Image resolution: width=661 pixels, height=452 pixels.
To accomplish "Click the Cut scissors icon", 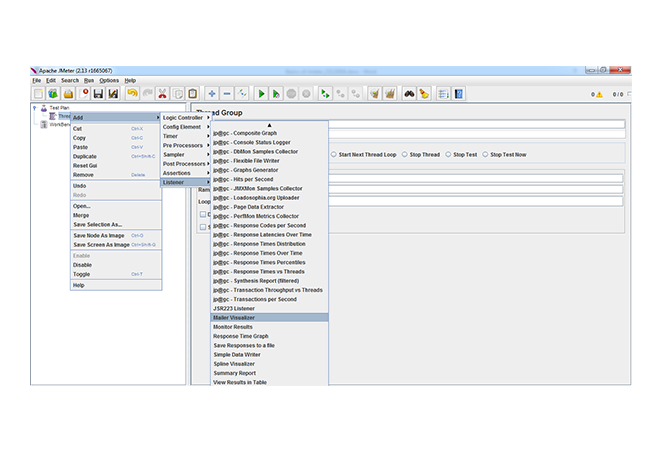I will click(x=162, y=94).
